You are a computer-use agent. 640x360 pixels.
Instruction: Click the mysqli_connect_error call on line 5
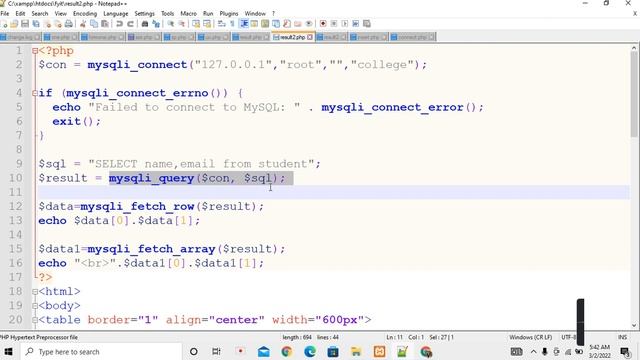392,107
